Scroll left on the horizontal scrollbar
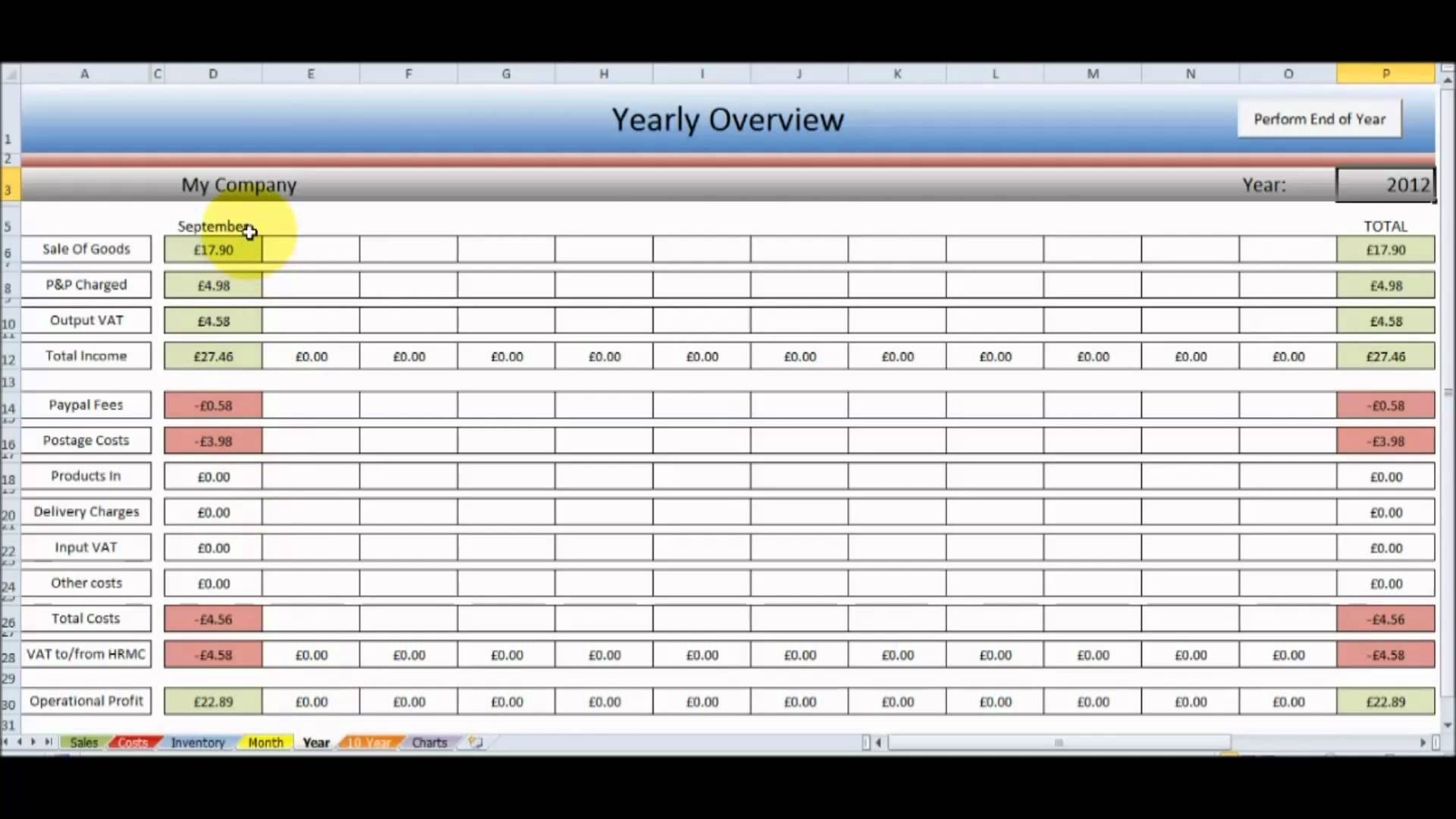Screen dimensions: 1456x819 tap(878, 742)
